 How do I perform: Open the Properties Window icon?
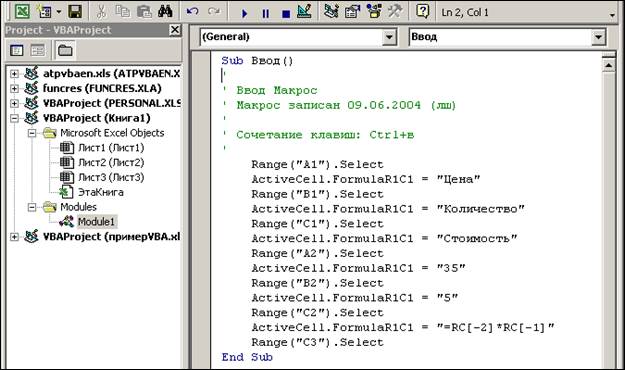point(352,12)
